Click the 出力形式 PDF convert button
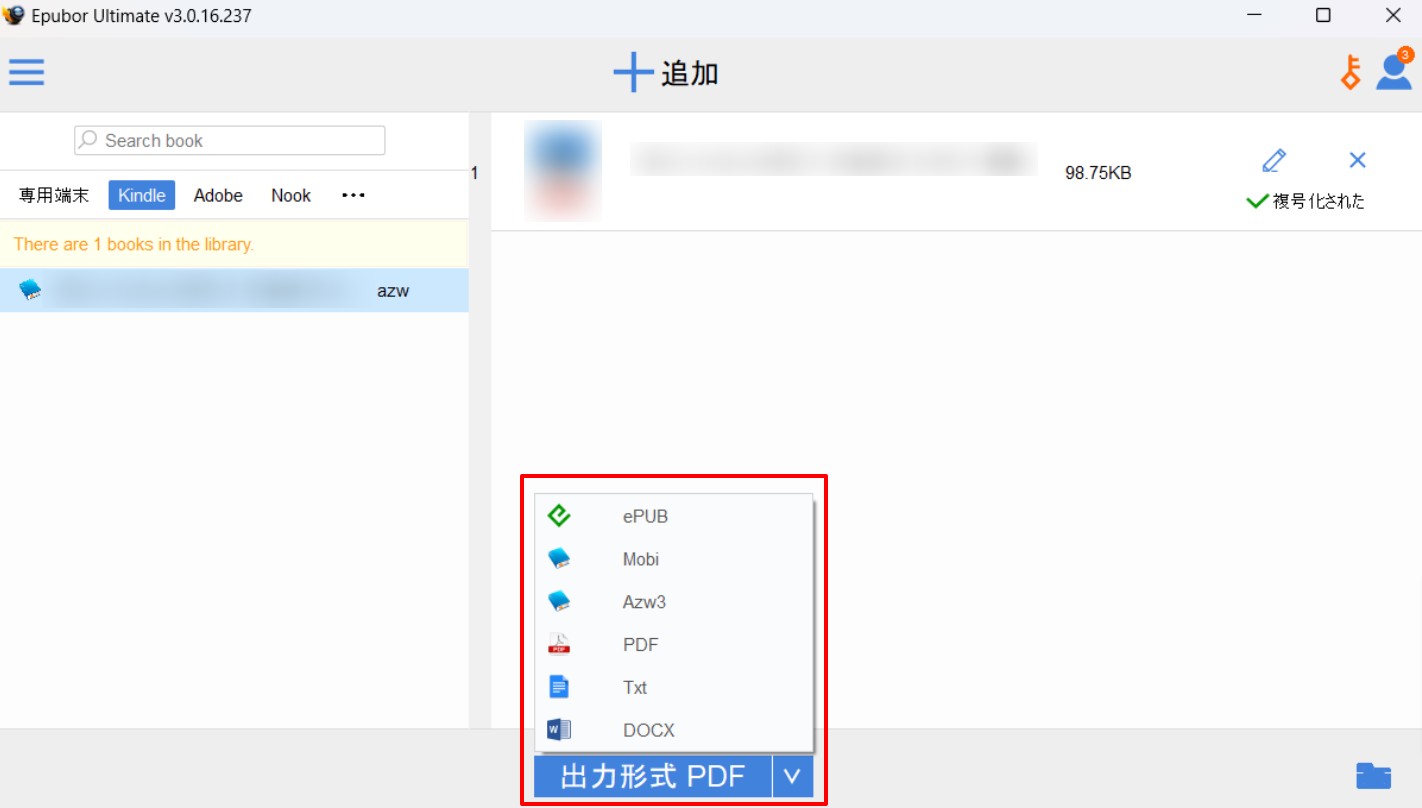The image size is (1422, 808). (x=653, y=776)
